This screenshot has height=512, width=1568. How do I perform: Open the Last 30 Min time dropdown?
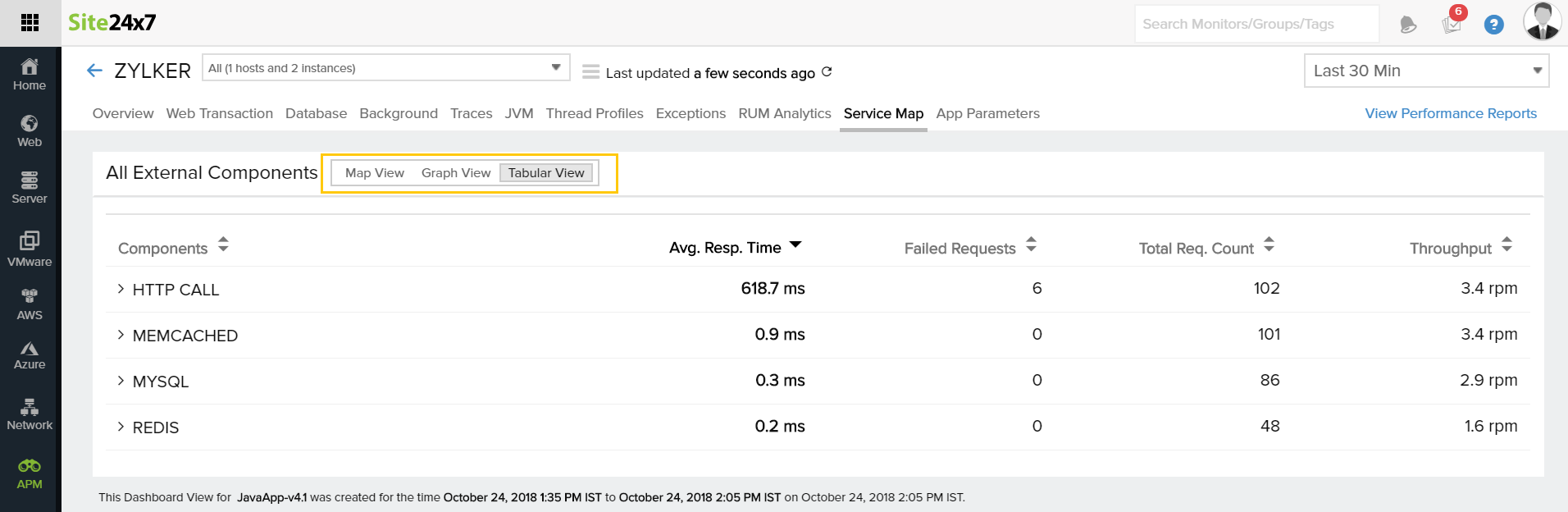pos(1426,71)
